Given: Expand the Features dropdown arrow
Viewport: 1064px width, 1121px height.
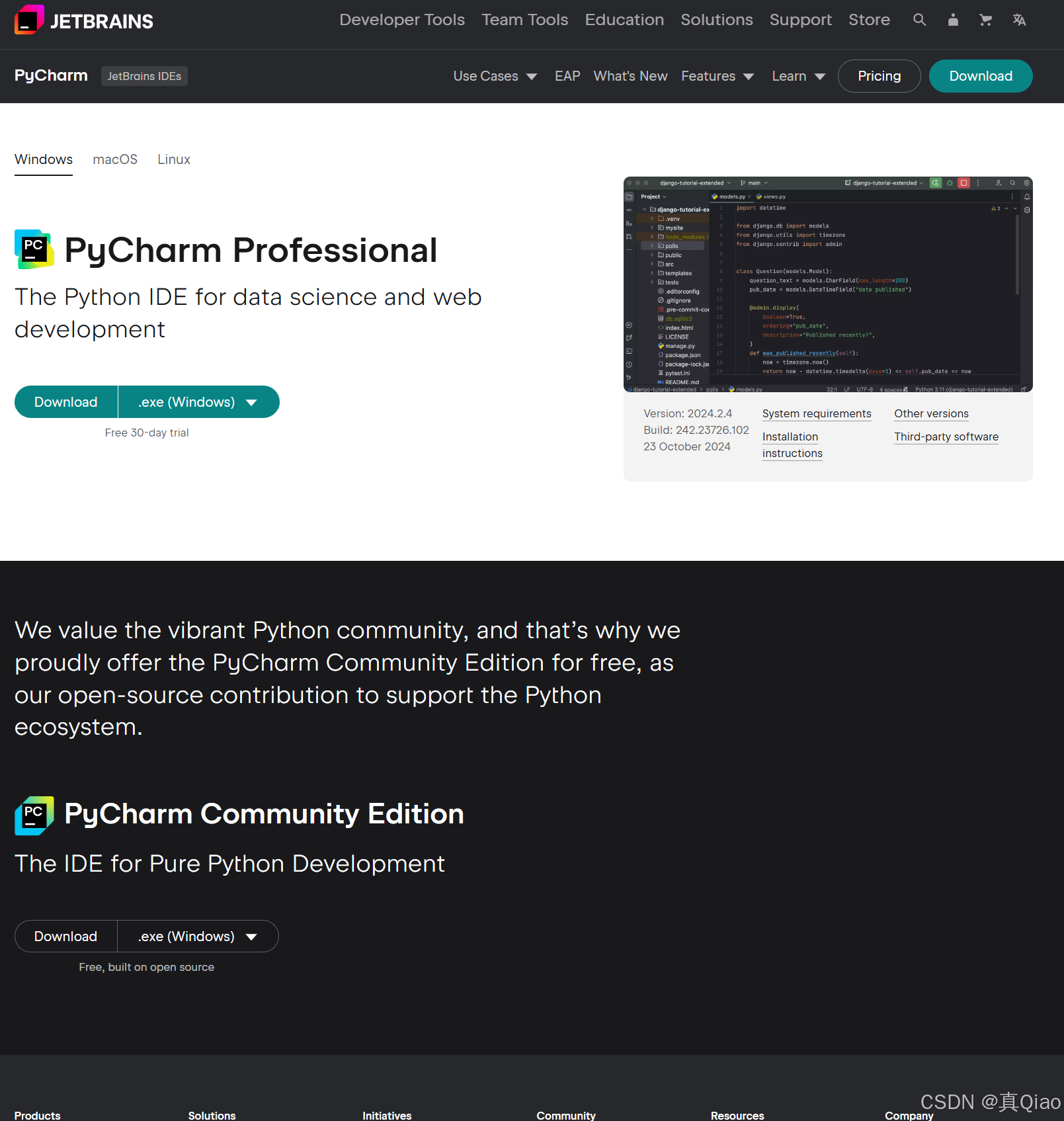Looking at the screenshot, I should coord(749,77).
